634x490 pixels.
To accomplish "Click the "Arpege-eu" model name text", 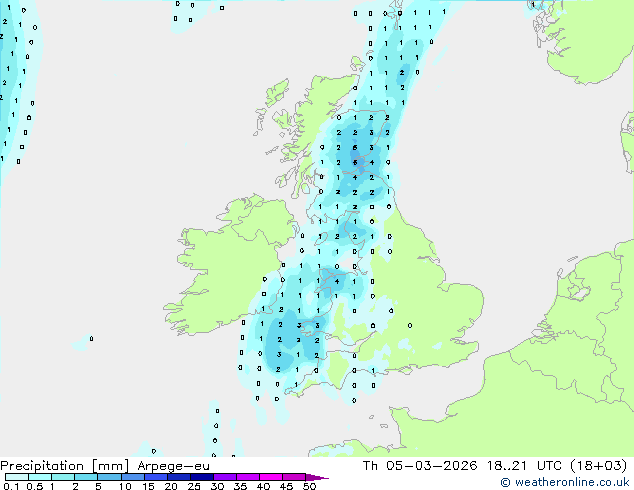I will (x=173, y=466).
